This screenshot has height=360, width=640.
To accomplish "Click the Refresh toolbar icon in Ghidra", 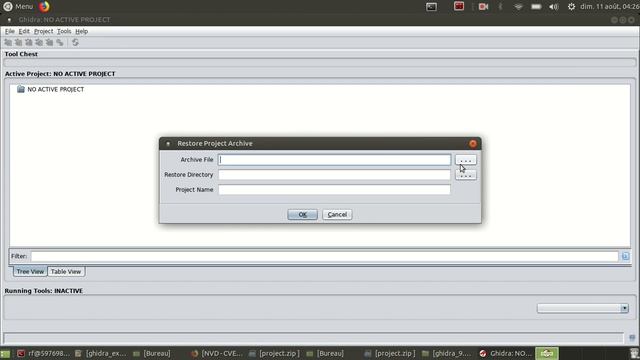I will [75, 42].
